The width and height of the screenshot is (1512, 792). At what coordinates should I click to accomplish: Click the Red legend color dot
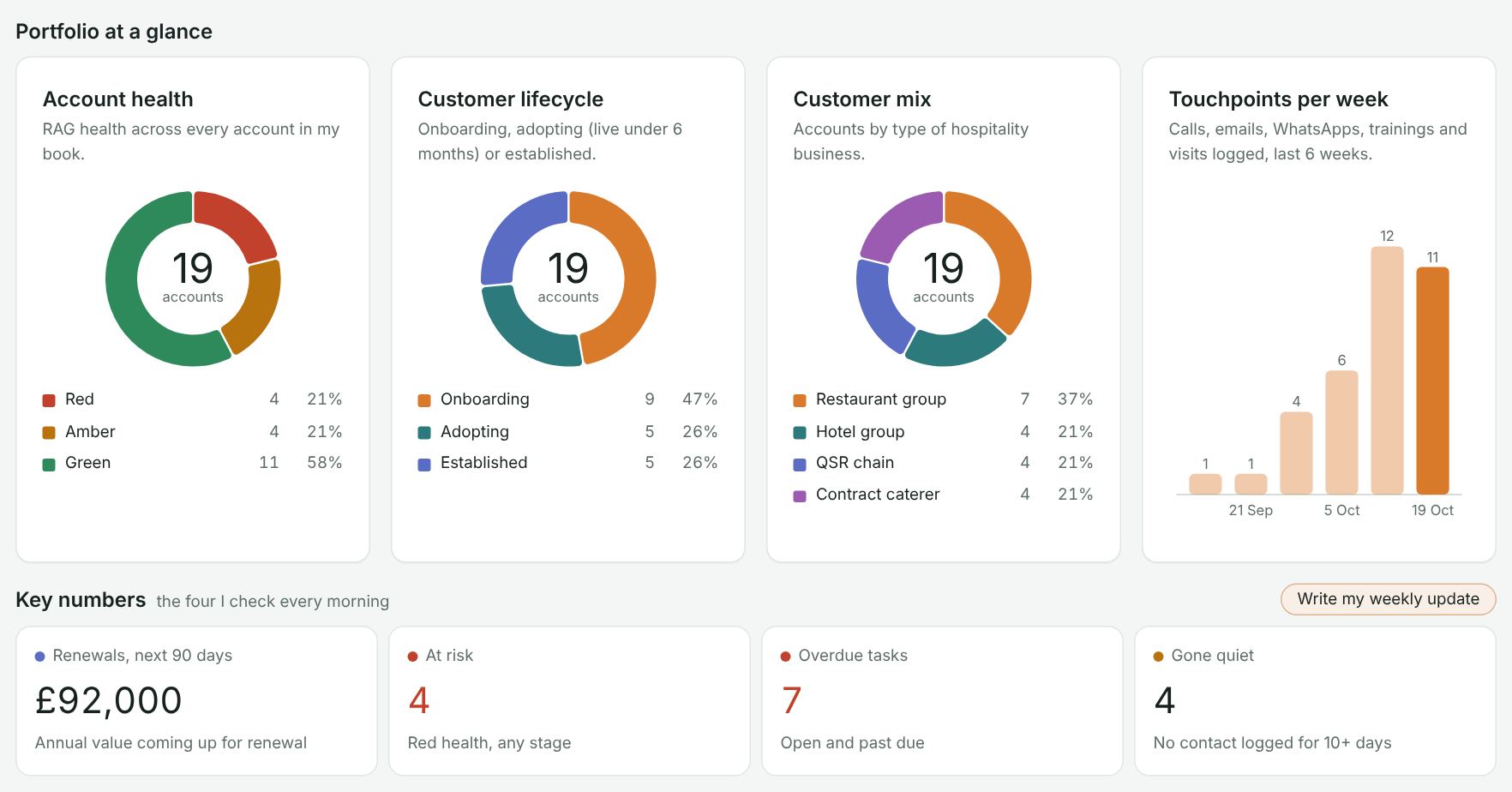tap(49, 400)
